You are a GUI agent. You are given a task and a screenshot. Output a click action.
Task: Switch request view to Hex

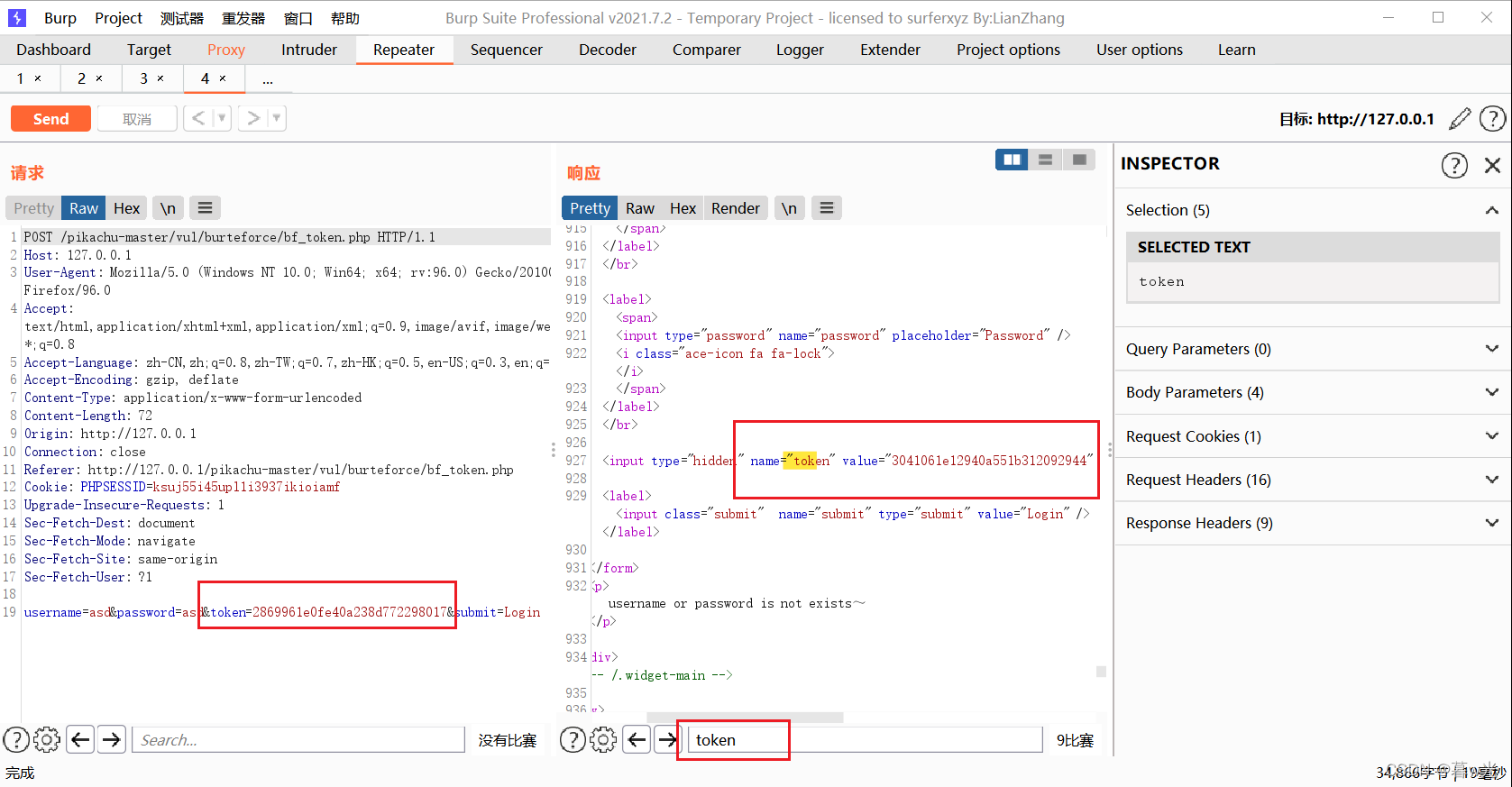point(126,208)
